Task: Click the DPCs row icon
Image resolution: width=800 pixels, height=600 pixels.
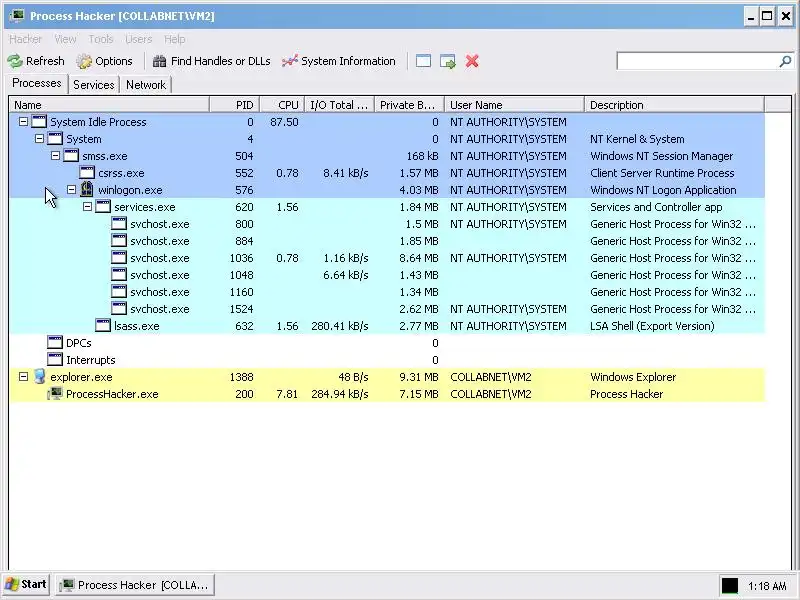Action: point(55,343)
